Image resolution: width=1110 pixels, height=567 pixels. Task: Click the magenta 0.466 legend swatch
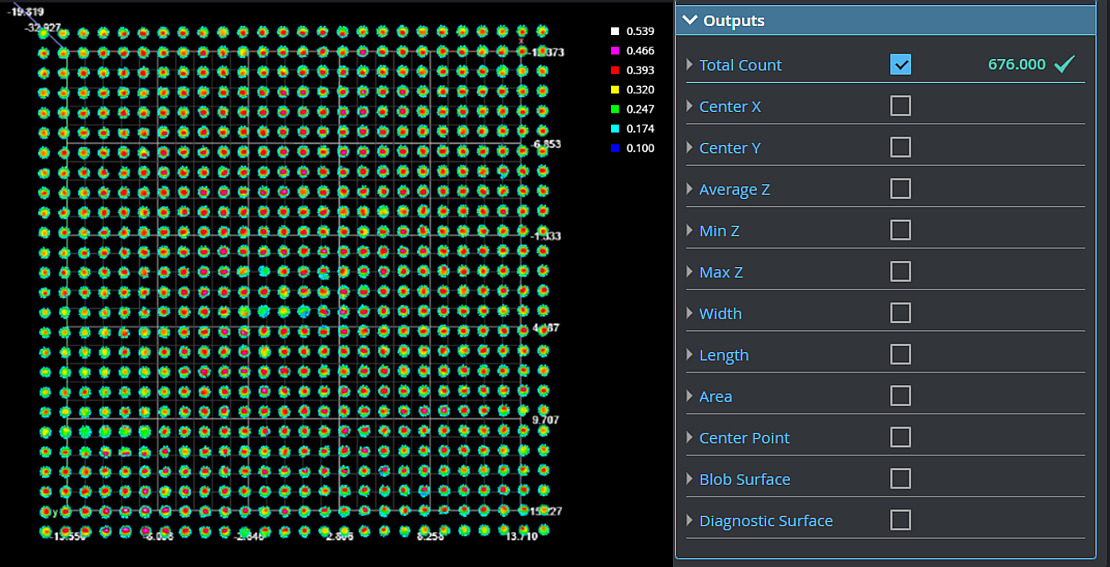click(x=615, y=51)
